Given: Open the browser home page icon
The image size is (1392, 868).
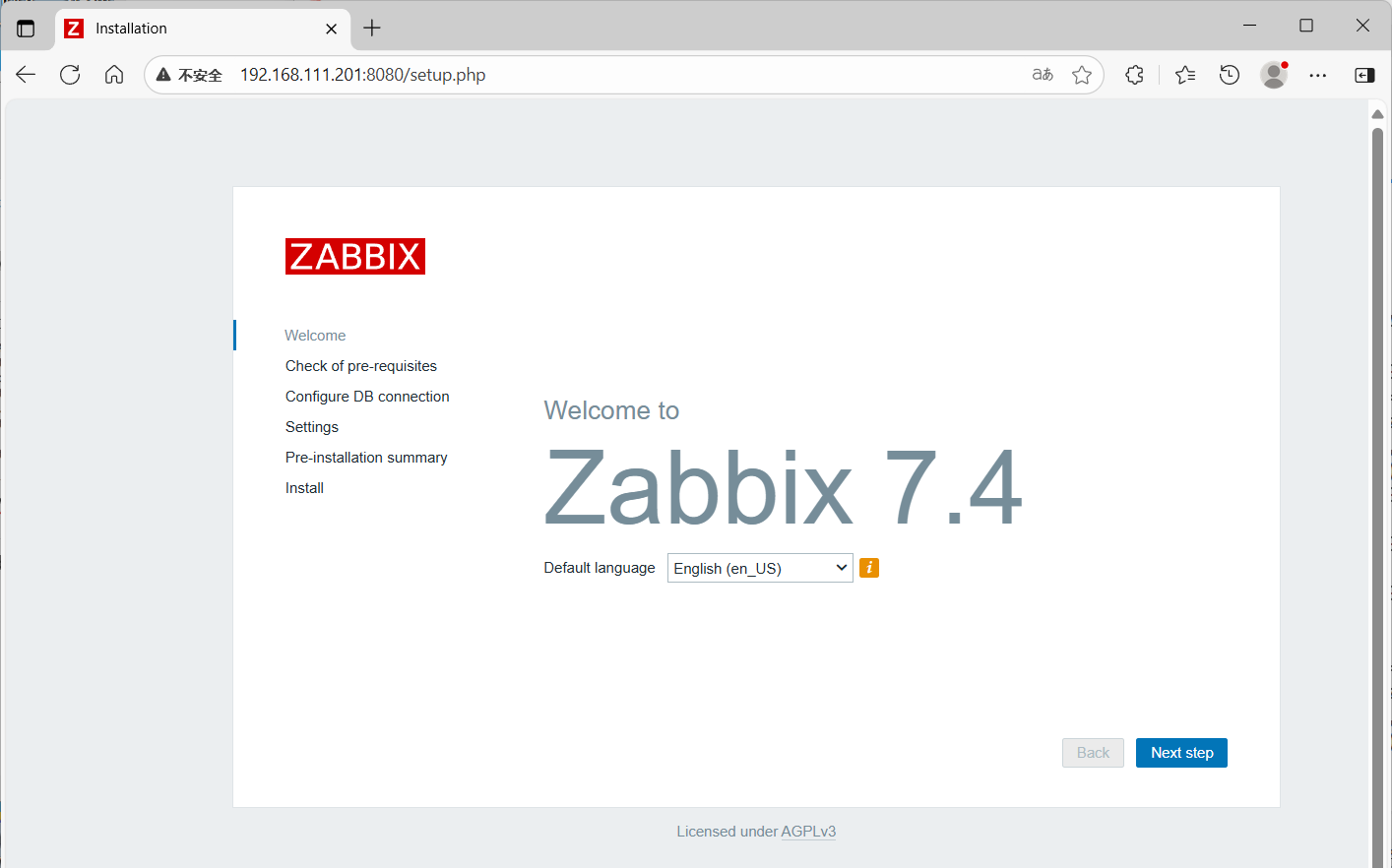Looking at the screenshot, I should point(114,74).
